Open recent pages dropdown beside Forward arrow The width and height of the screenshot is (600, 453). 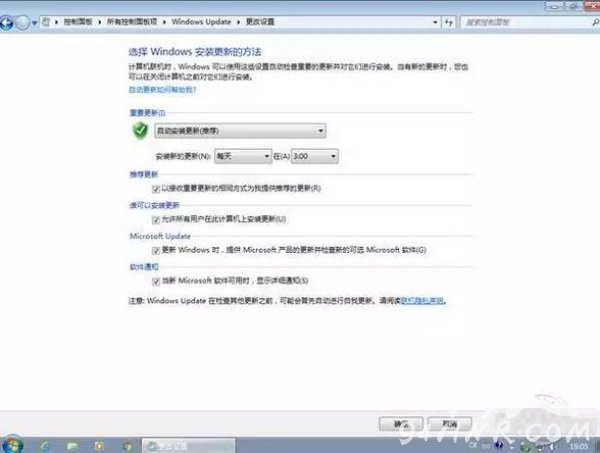(x=34, y=23)
